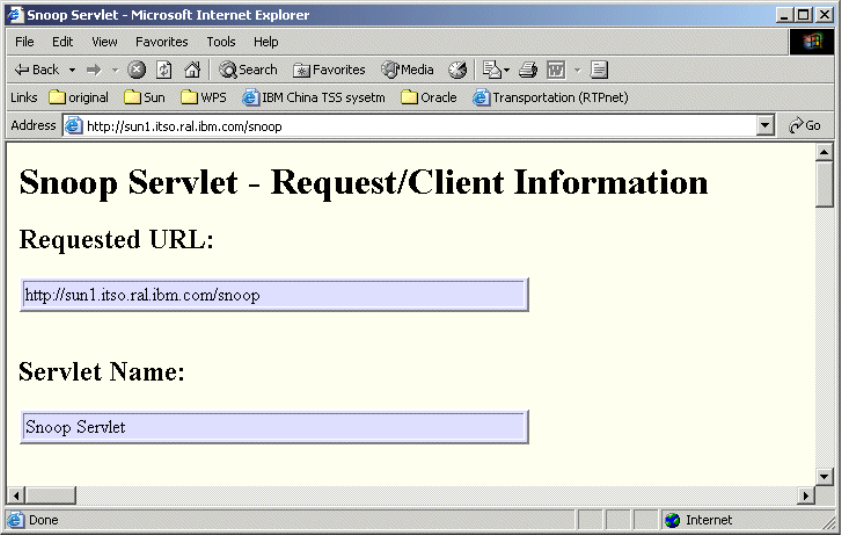This screenshot has width=841, height=535.
Task: Open the Favorites menu in menu bar
Action: [162, 42]
